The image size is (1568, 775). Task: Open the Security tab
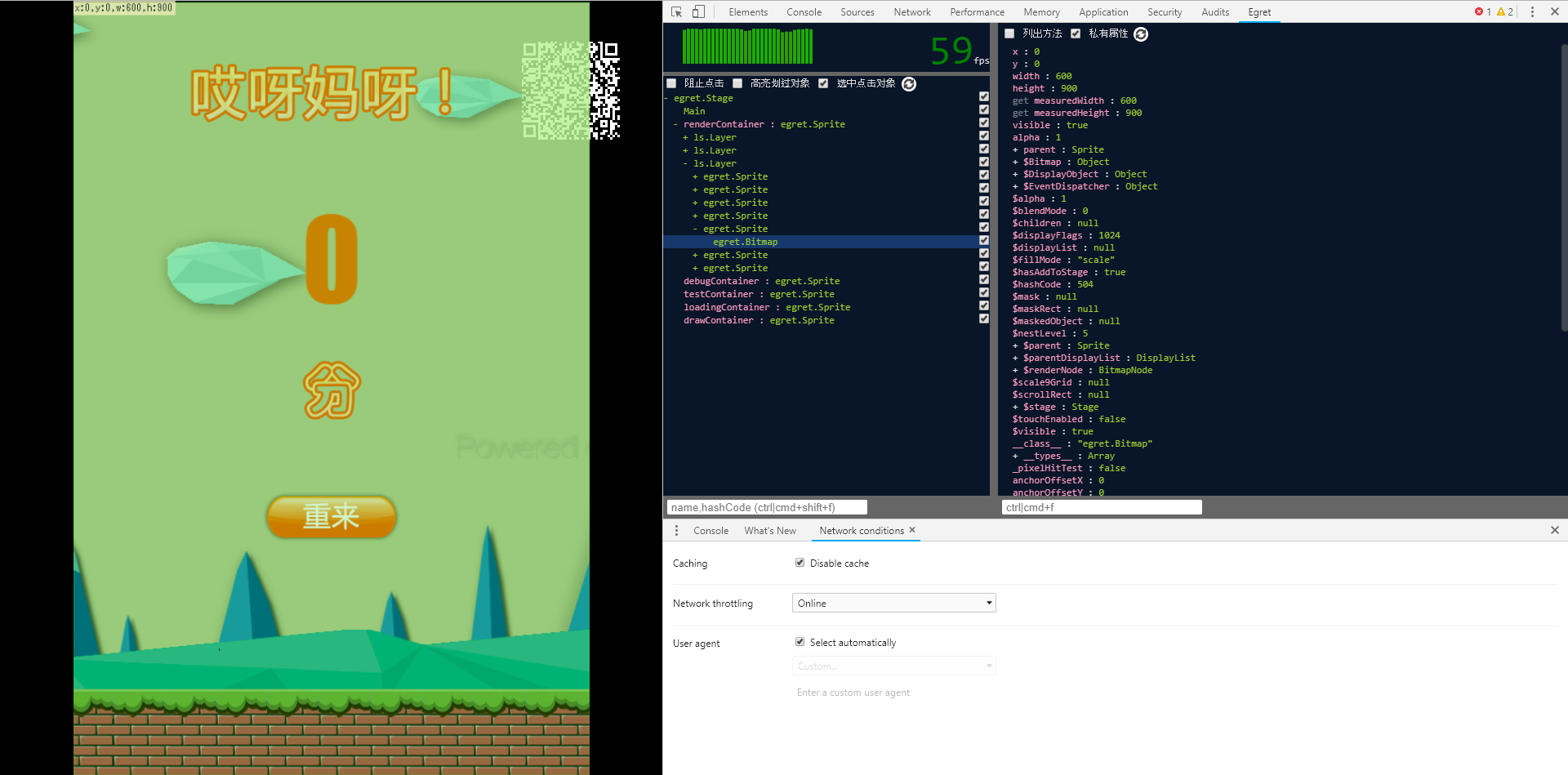tap(1165, 12)
